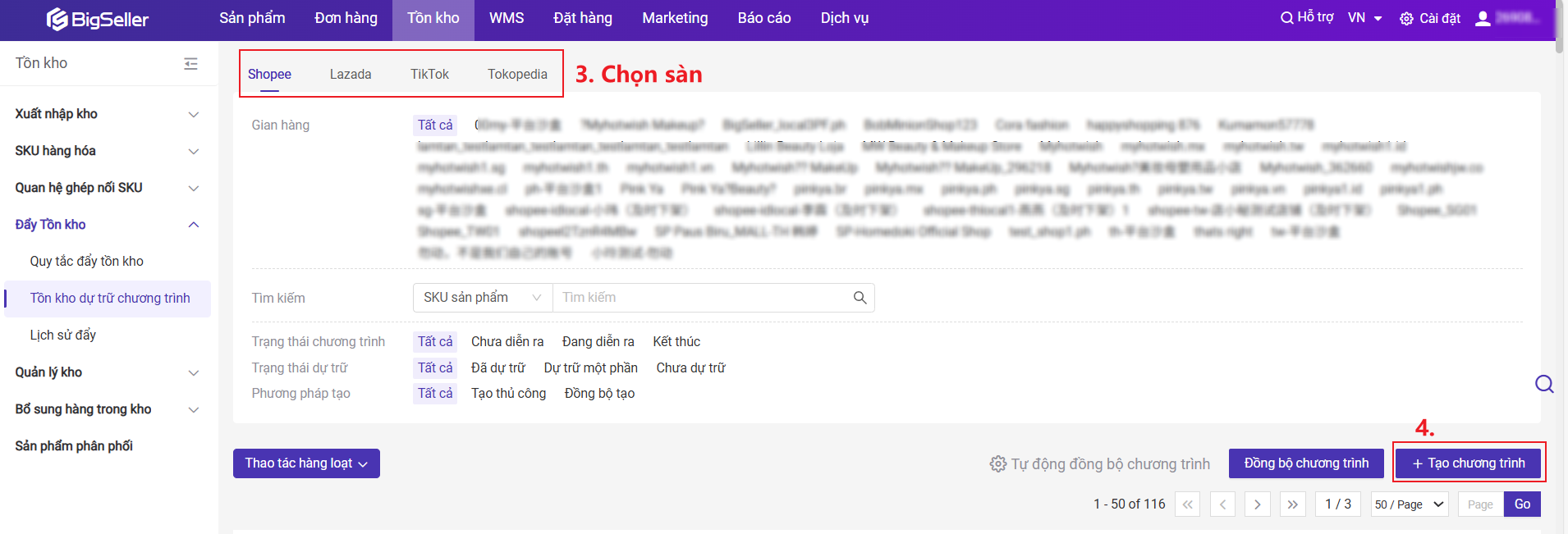Image resolution: width=1568 pixels, height=534 pixels.
Task: Select Tất cả for Phương pháp tạo
Action: 435,394
